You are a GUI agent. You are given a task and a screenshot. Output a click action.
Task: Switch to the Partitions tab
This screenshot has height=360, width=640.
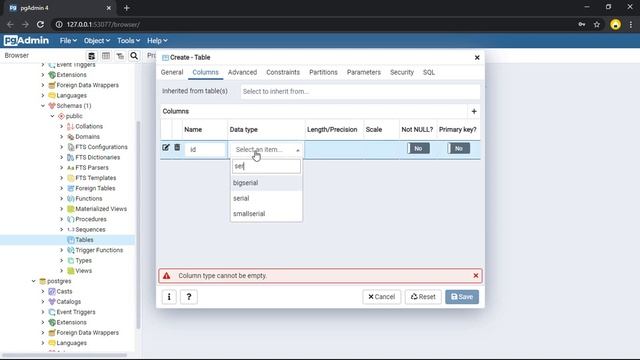[x=323, y=72]
